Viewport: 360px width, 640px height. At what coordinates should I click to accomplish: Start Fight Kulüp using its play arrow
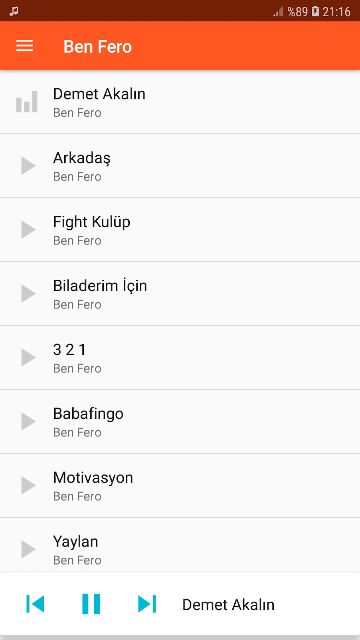(29, 230)
